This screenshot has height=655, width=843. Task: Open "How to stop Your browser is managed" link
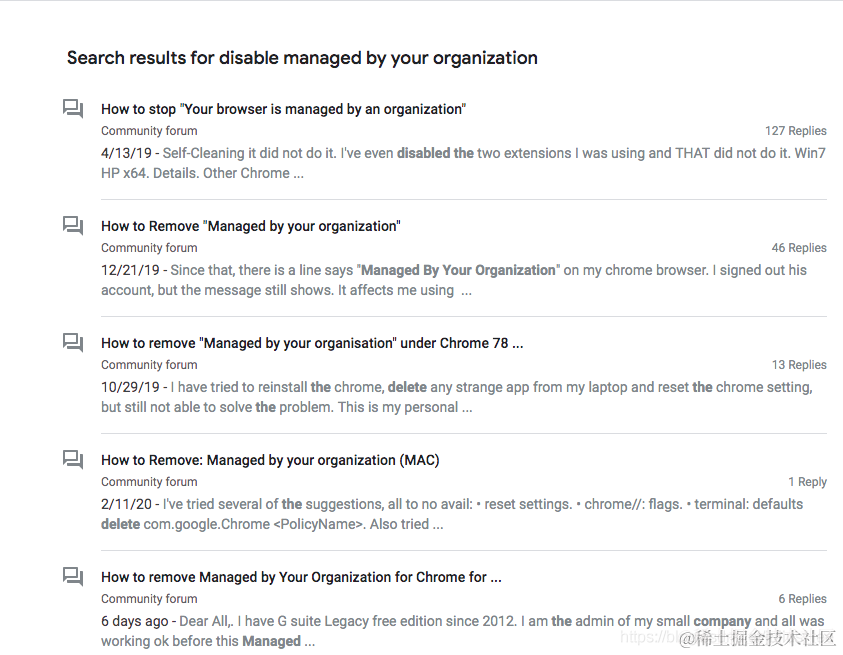(x=283, y=109)
